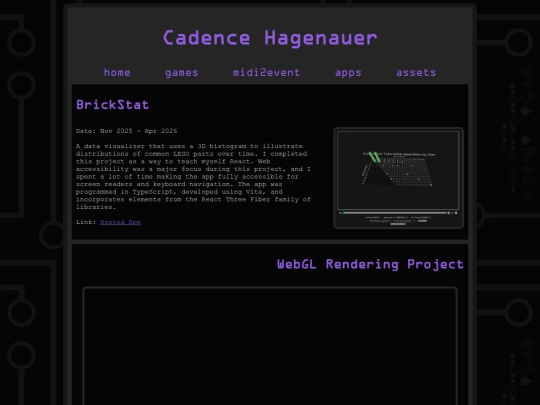Click the WebGL Rendering Project heading

tap(370, 264)
